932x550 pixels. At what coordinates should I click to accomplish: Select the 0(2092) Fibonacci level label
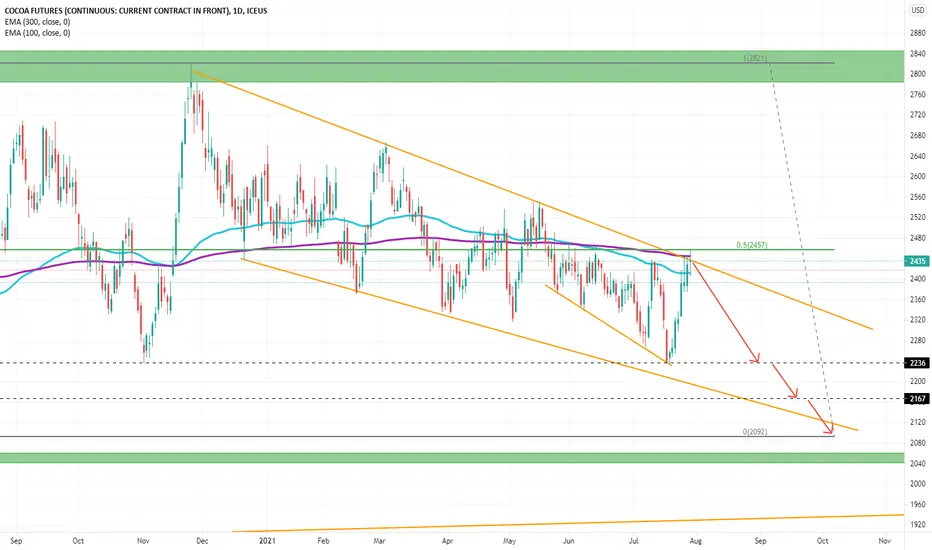pyautogui.click(x=755, y=432)
